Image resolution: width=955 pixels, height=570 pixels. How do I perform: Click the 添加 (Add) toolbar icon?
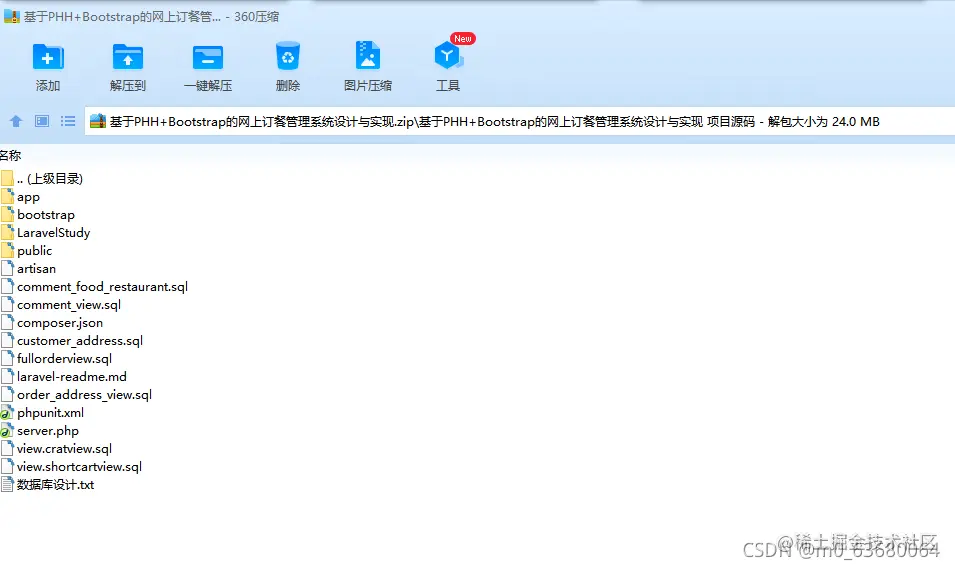pyautogui.click(x=48, y=58)
